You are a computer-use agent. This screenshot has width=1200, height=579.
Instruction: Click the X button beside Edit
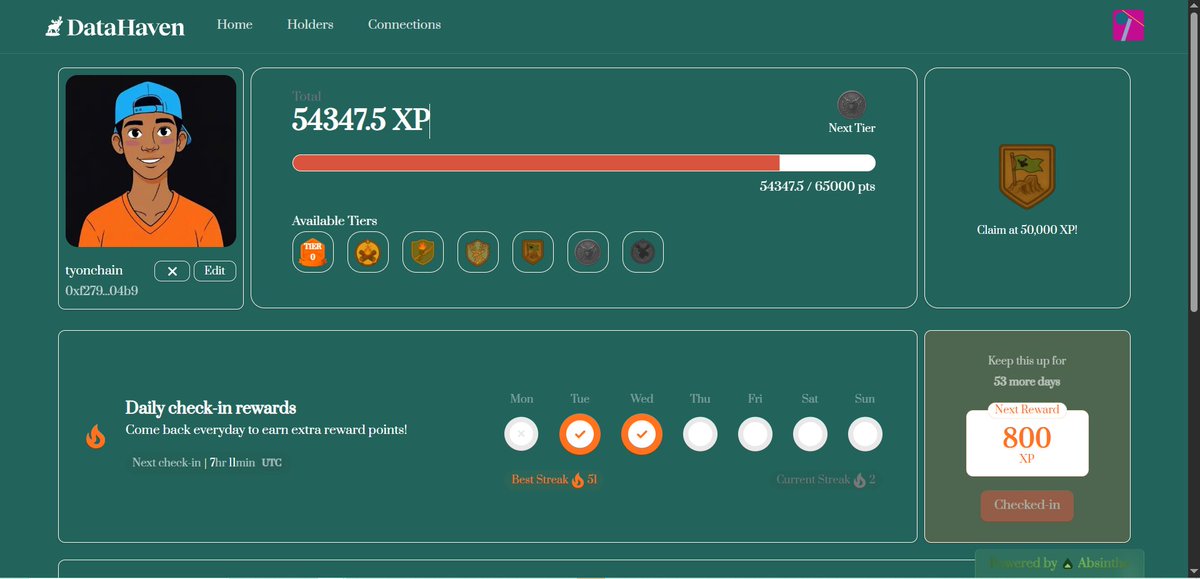tap(172, 271)
